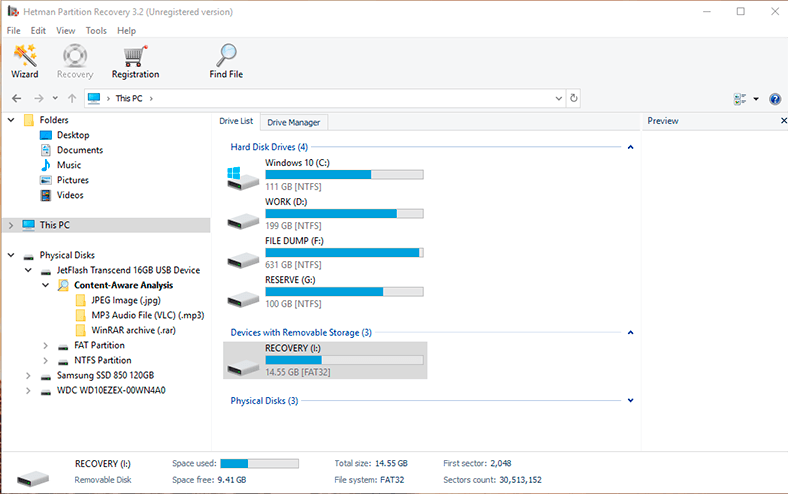The width and height of the screenshot is (788, 494).
Task: Open JPEG Image (.jpg) folder
Action: 118,300
